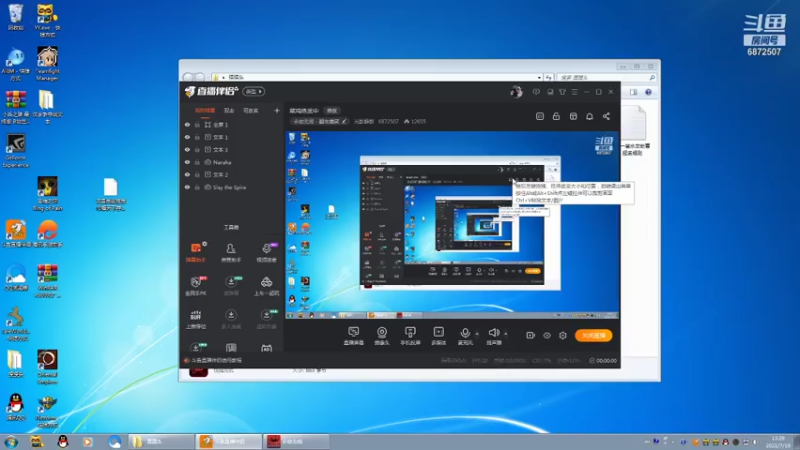This screenshot has width=800, height=450.
Task: Open the unlock icon in stream header
Action: tap(556, 116)
